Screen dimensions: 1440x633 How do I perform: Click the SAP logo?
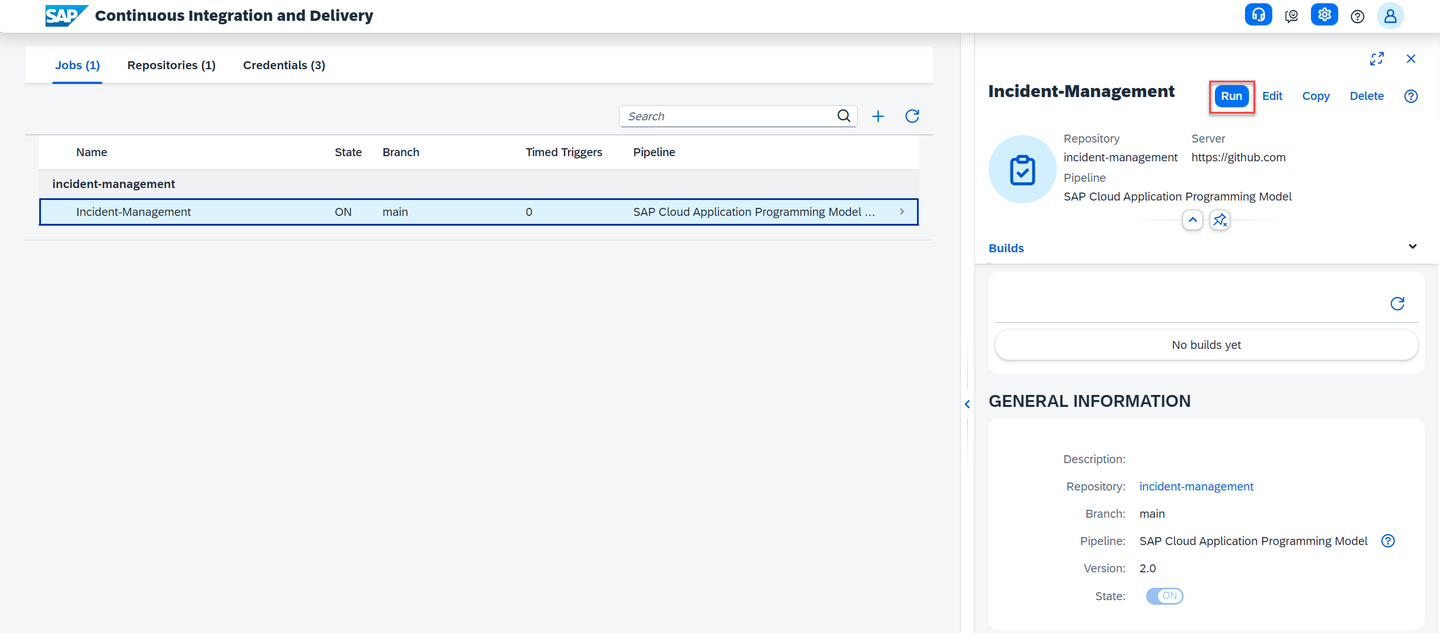pos(66,15)
